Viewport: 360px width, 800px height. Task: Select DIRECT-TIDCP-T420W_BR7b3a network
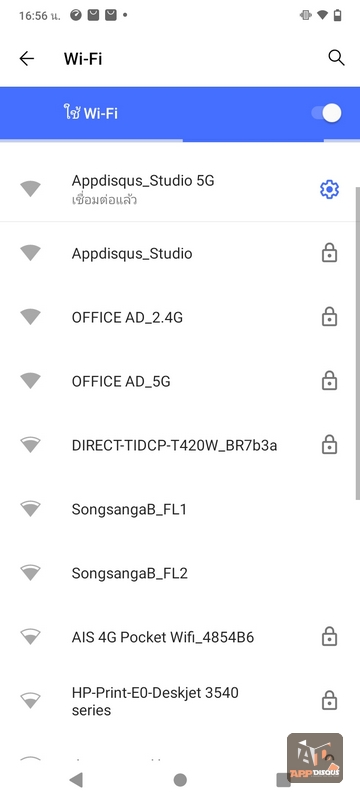[180, 445]
